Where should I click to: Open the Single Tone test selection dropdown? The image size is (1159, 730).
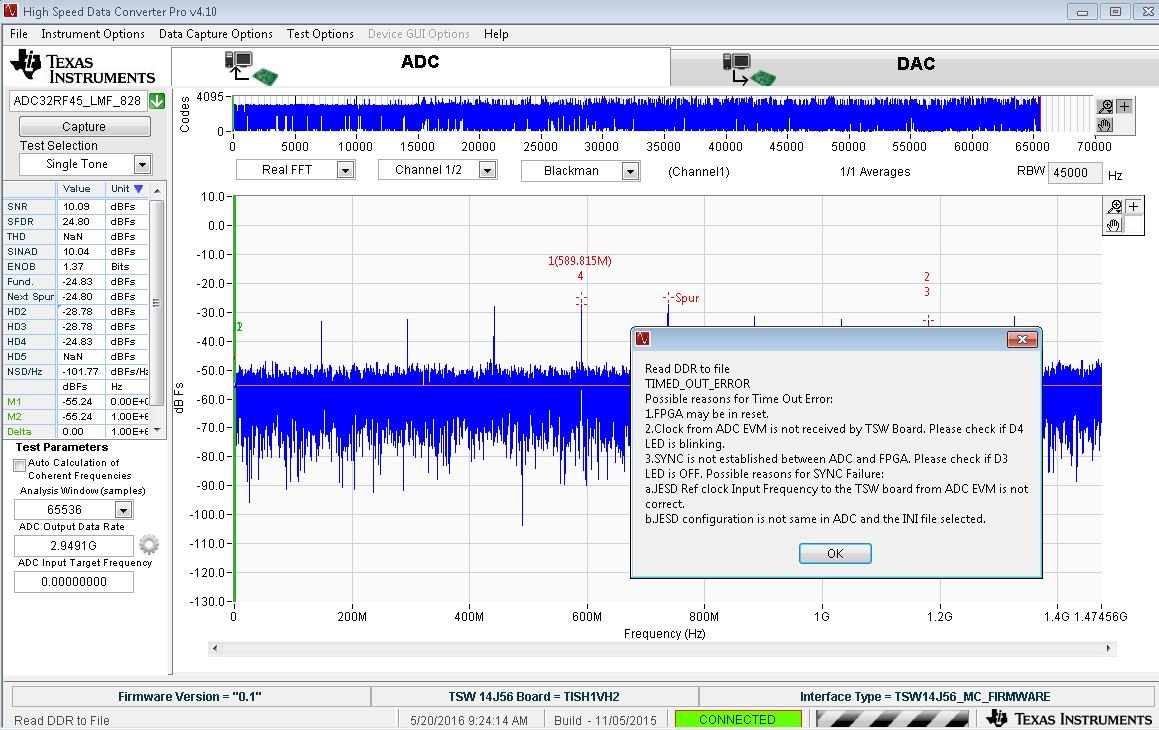(x=143, y=164)
